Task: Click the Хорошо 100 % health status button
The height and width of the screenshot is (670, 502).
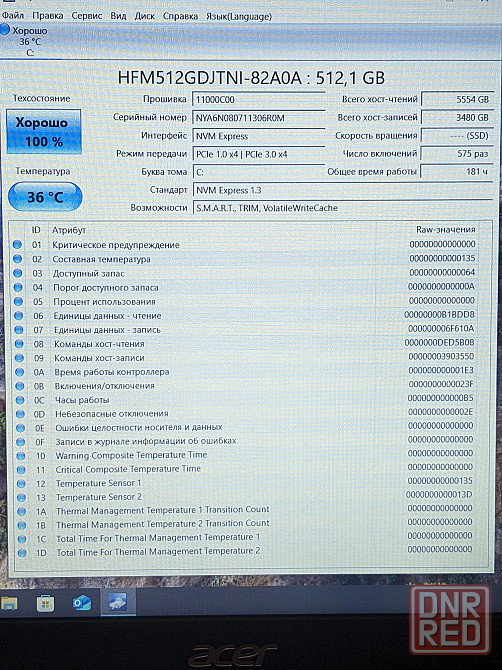Action: pyautogui.click(x=44, y=132)
